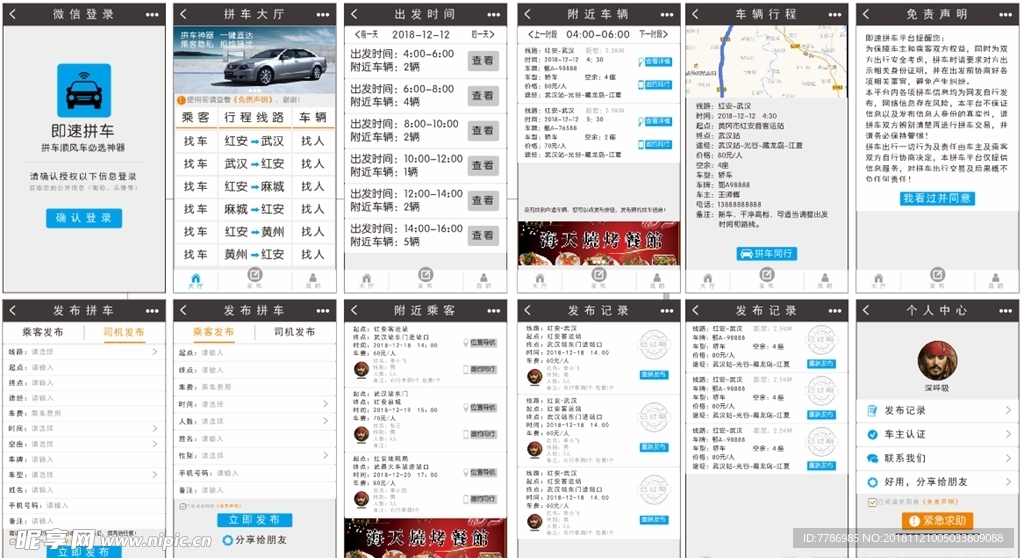Select 司机发布 tab on driver form screen

tap(124, 332)
